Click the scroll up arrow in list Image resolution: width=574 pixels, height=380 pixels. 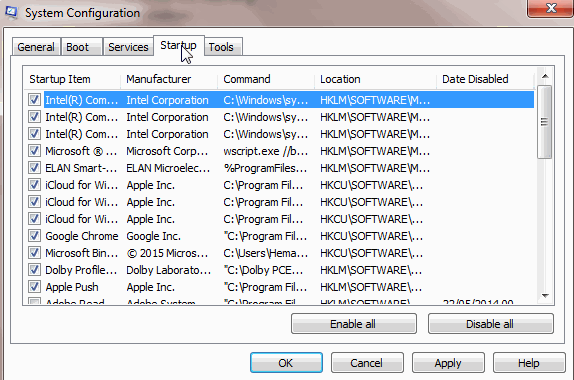[545, 76]
